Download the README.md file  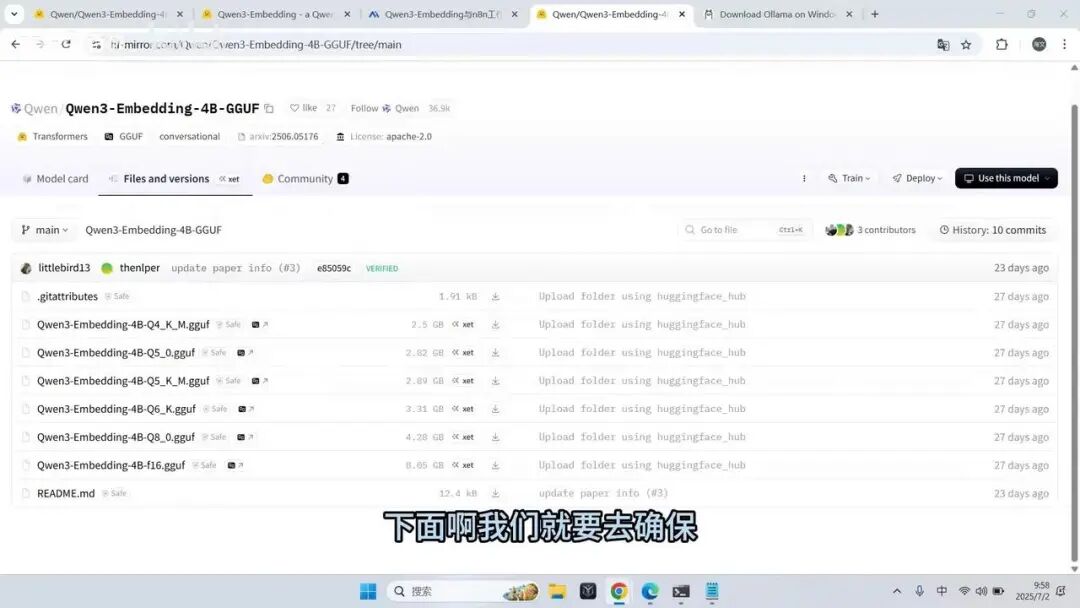[x=495, y=494]
